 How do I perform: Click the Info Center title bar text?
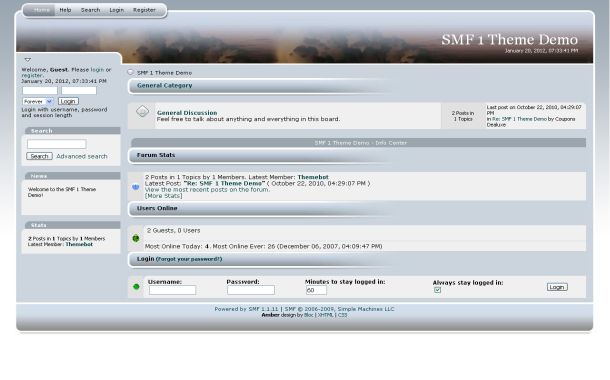point(361,143)
